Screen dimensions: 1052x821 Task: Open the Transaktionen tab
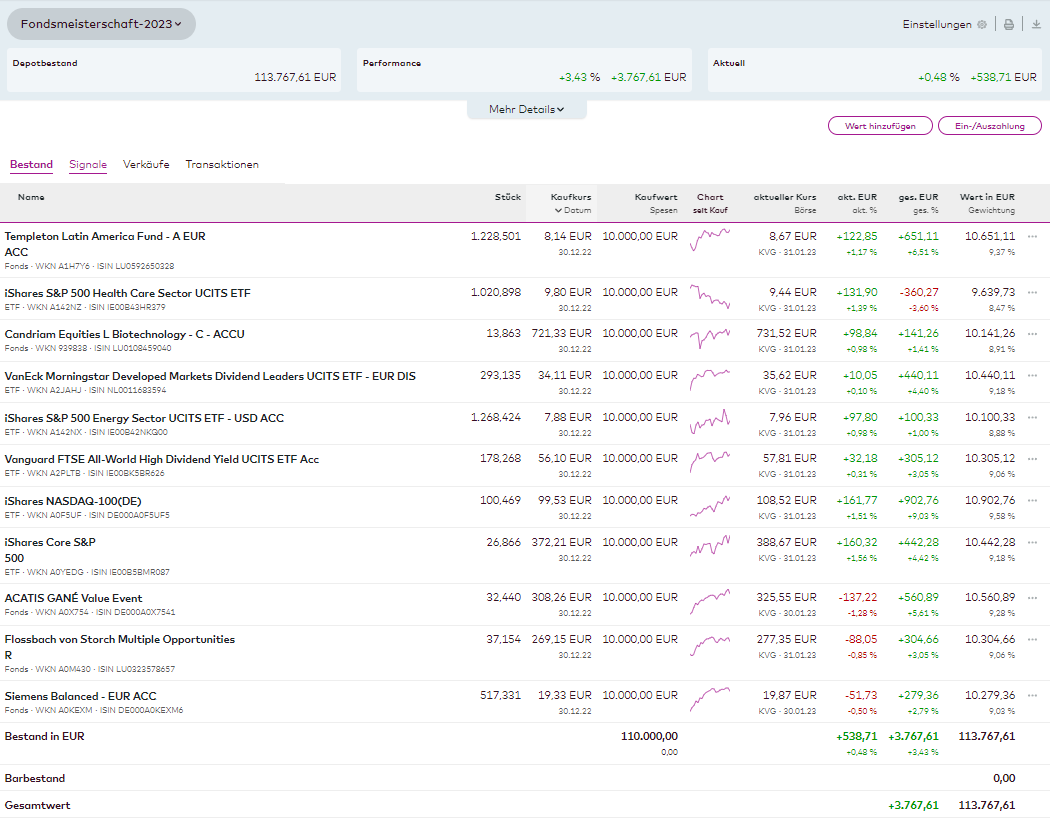pos(222,165)
